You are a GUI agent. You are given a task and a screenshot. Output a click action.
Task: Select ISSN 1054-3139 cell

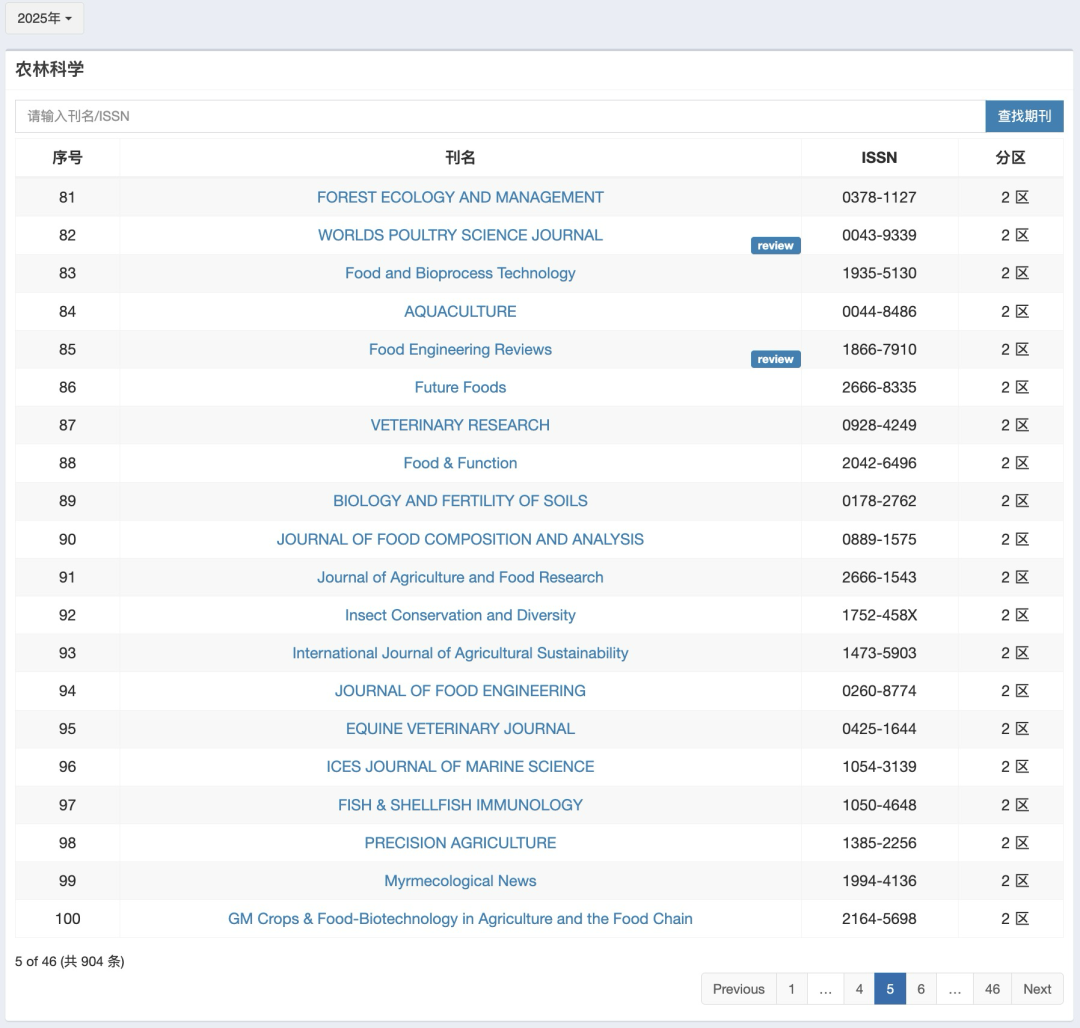[x=879, y=766]
